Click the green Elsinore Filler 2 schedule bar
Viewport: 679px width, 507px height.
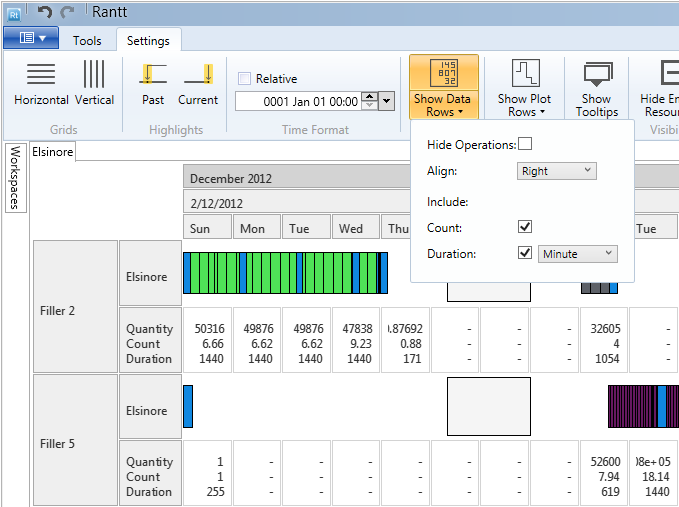click(x=280, y=273)
